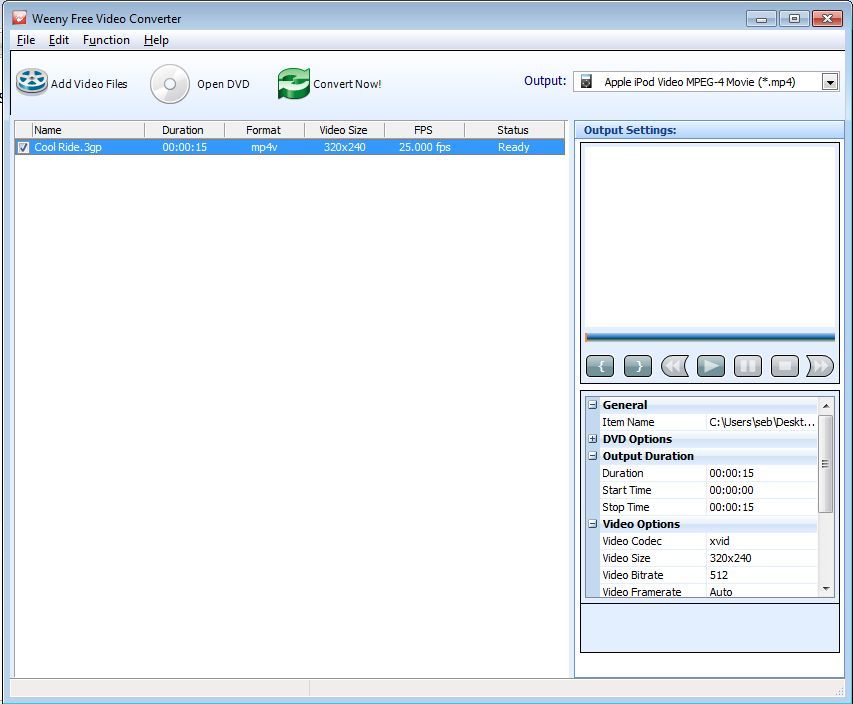Expand the DVD Options section

pos(594,438)
